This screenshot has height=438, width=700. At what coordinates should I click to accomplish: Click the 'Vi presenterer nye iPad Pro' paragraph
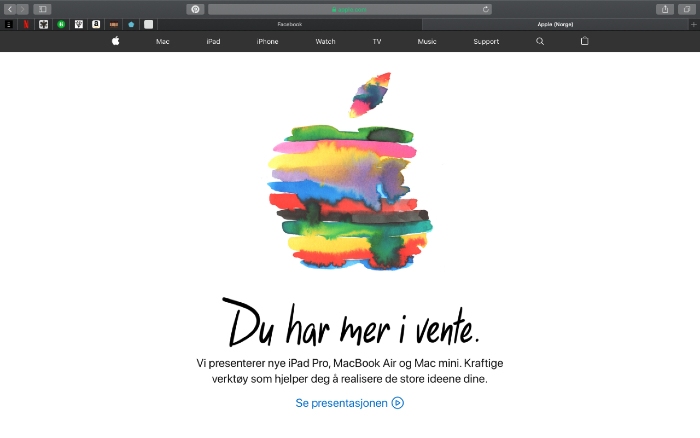pos(350,371)
